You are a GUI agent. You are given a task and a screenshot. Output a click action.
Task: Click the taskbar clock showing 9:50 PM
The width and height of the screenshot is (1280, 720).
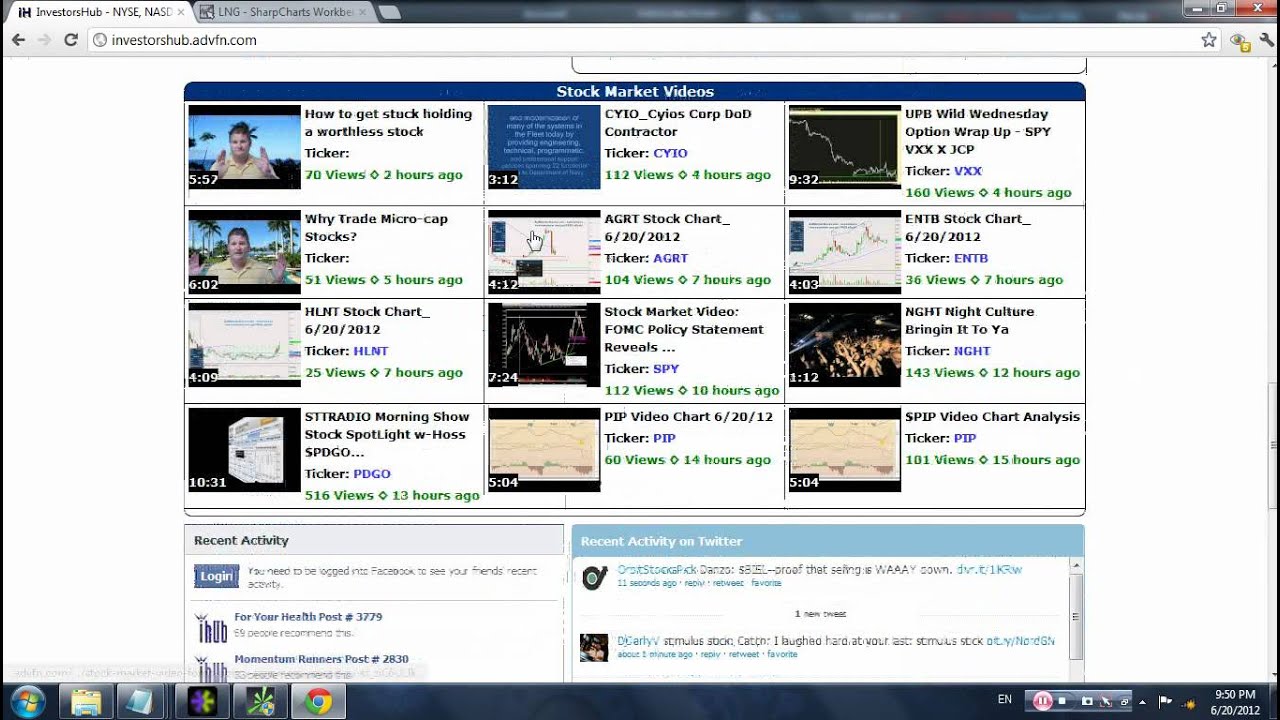(x=1235, y=702)
